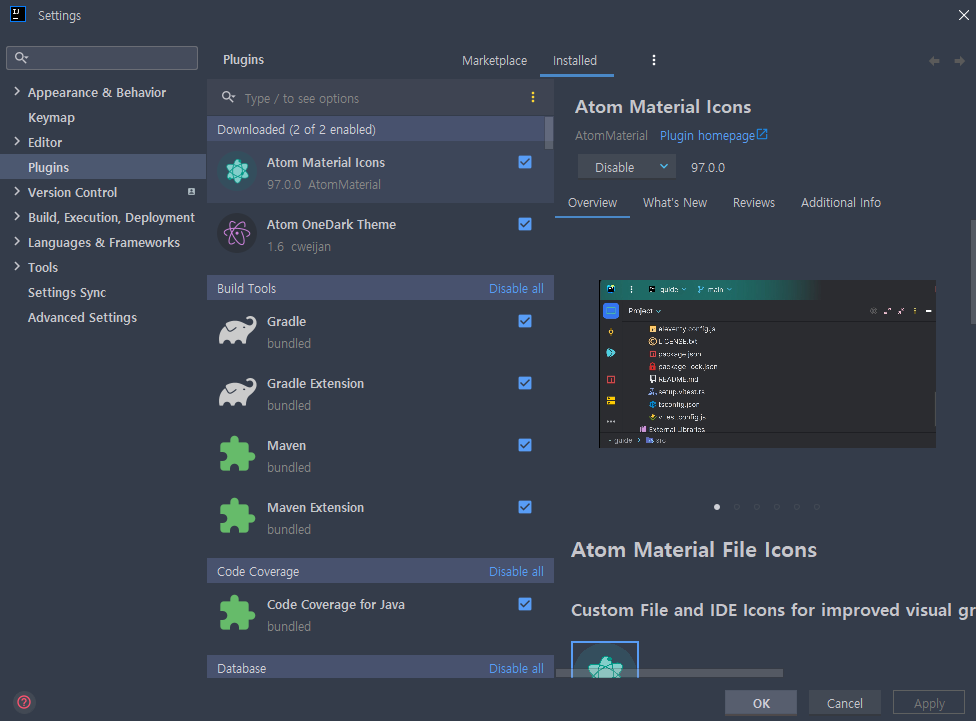Click the Atom Material Icons plugin logo
The image size is (976, 721).
[x=237, y=171]
